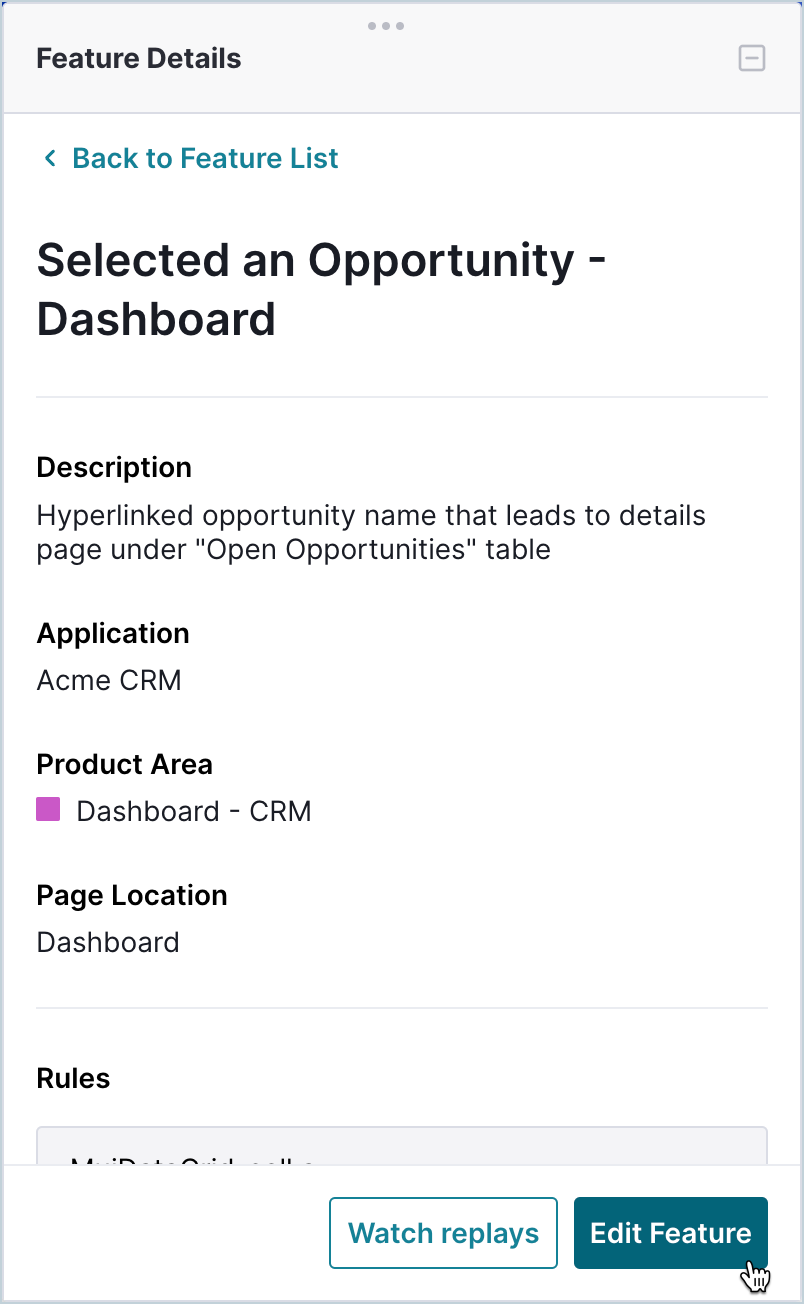Click the three-dot drag handle at top
The width and height of the screenshot is (804, 1304).
(386, 26)
